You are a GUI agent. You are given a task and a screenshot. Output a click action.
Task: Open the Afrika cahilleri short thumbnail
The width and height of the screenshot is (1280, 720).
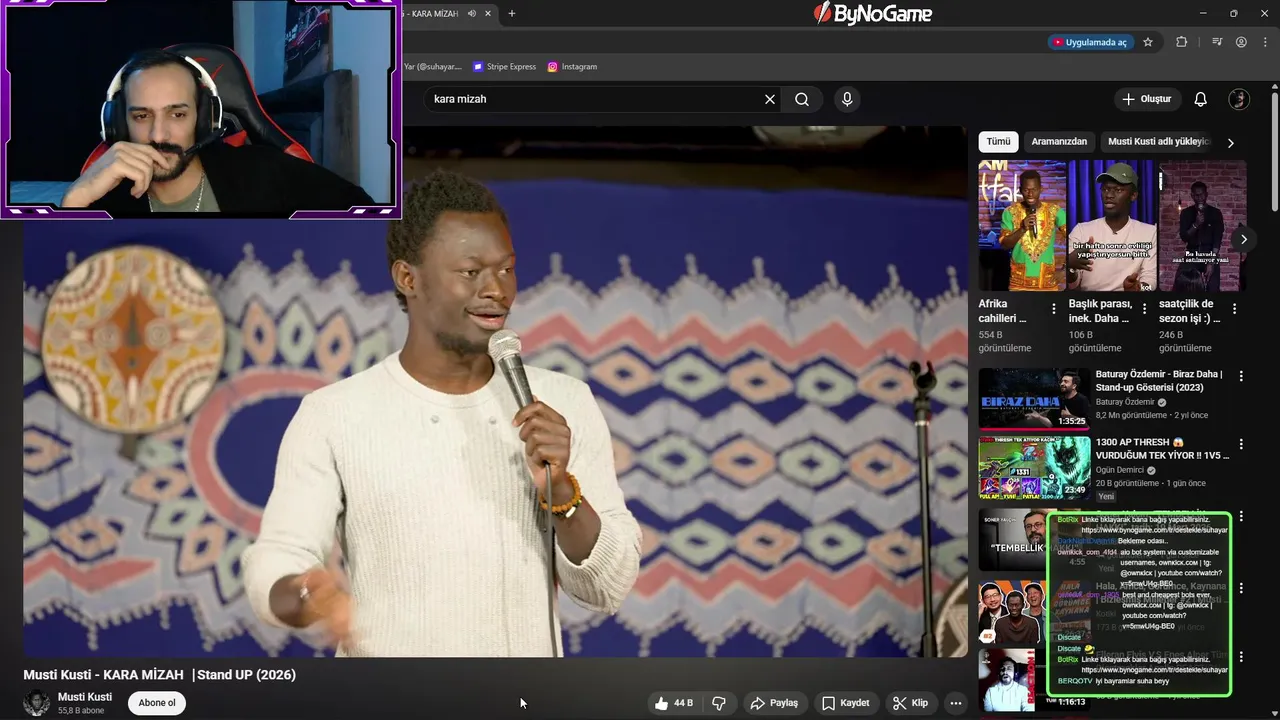1022,225
